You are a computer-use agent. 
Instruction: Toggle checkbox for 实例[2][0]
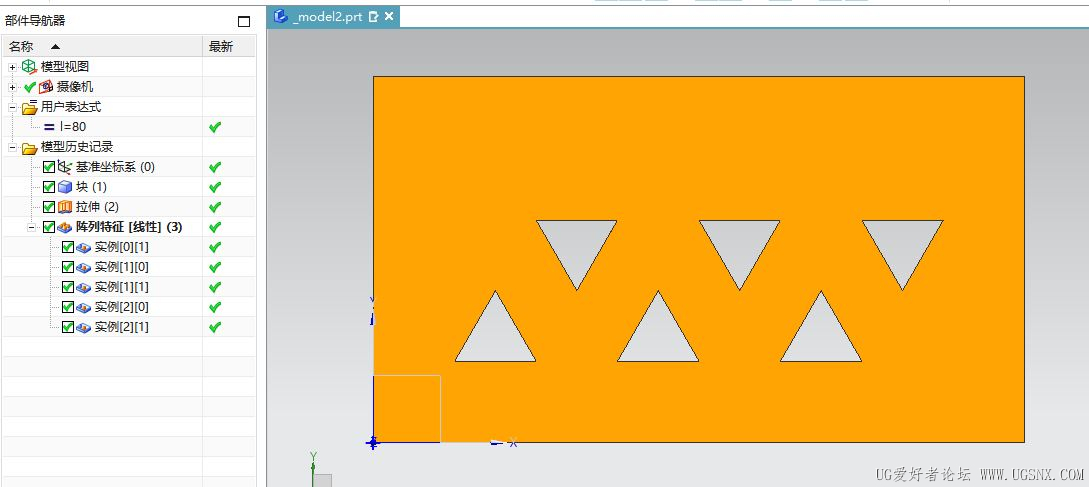click(68, 307)
